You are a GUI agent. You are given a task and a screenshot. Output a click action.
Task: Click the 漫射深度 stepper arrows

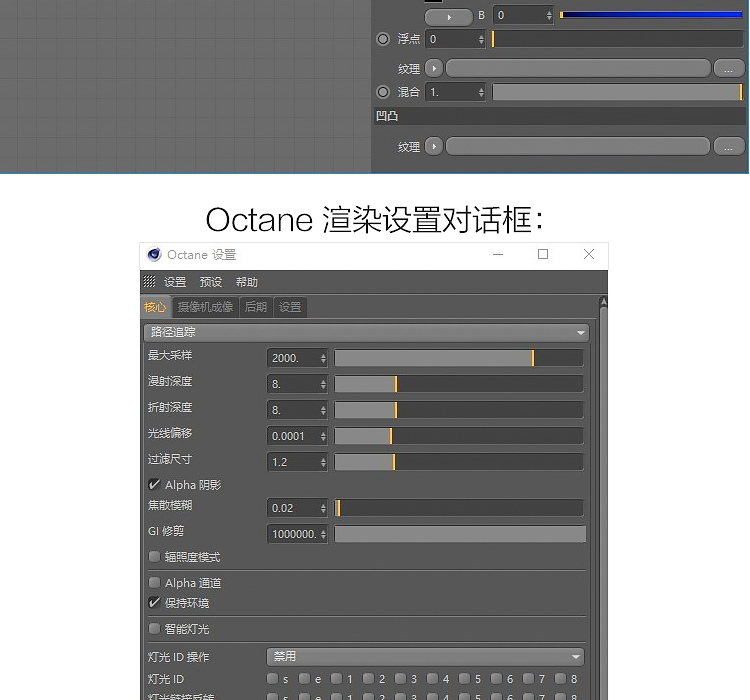(x=323, y=384)
